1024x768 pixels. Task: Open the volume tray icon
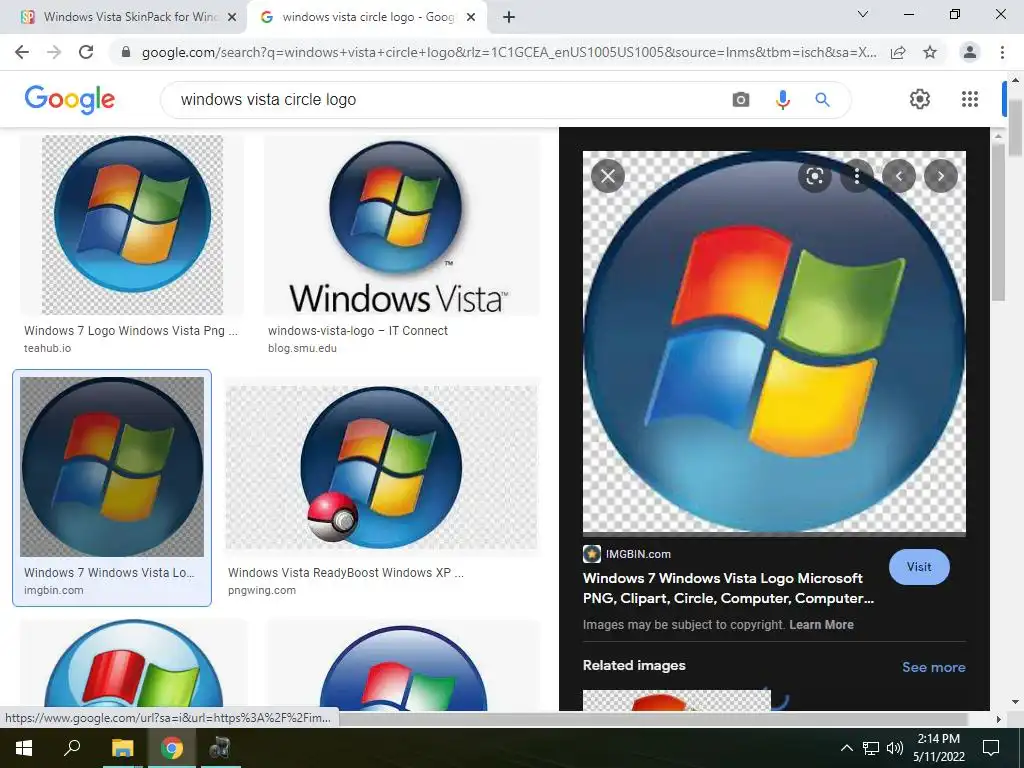tap(895, 748)
